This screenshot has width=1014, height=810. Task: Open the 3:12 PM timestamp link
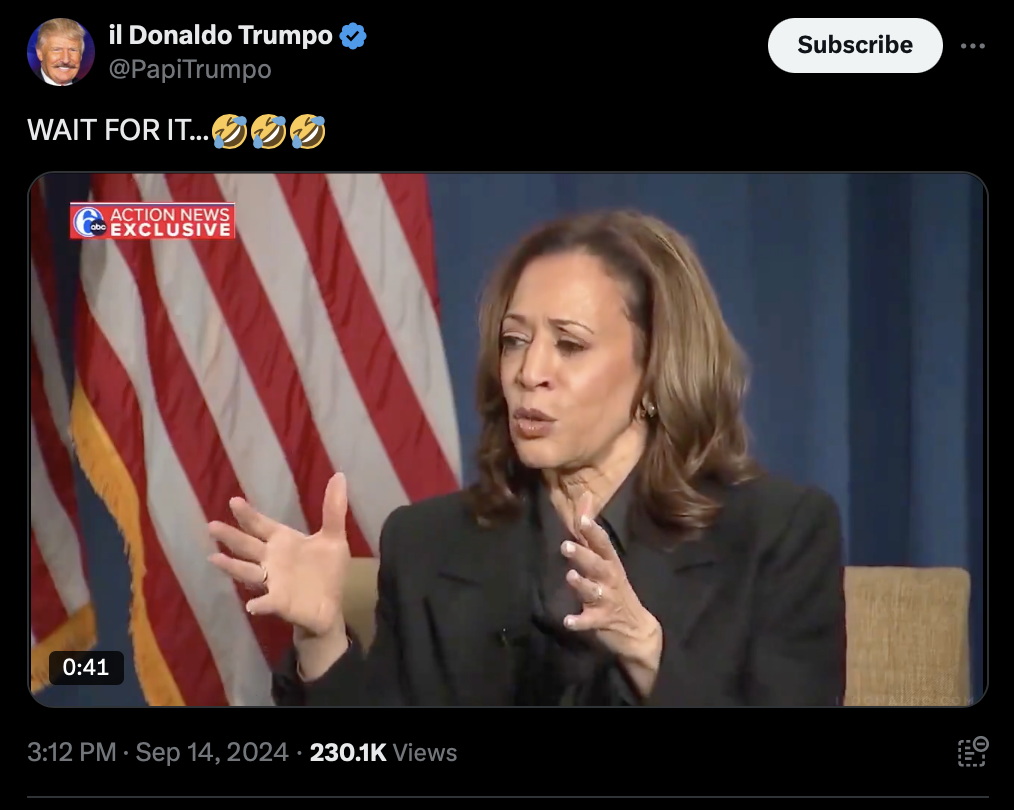click(72, 752)
